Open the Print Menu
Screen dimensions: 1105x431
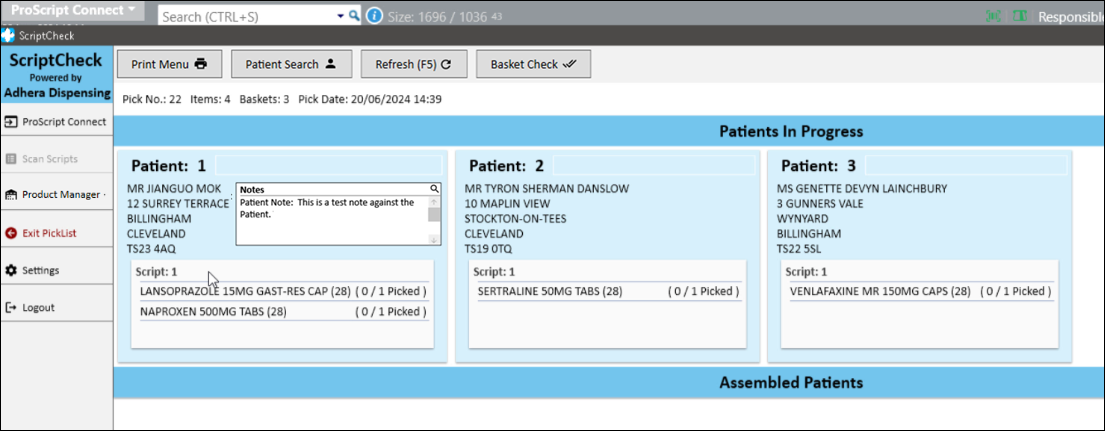[169, 64]
